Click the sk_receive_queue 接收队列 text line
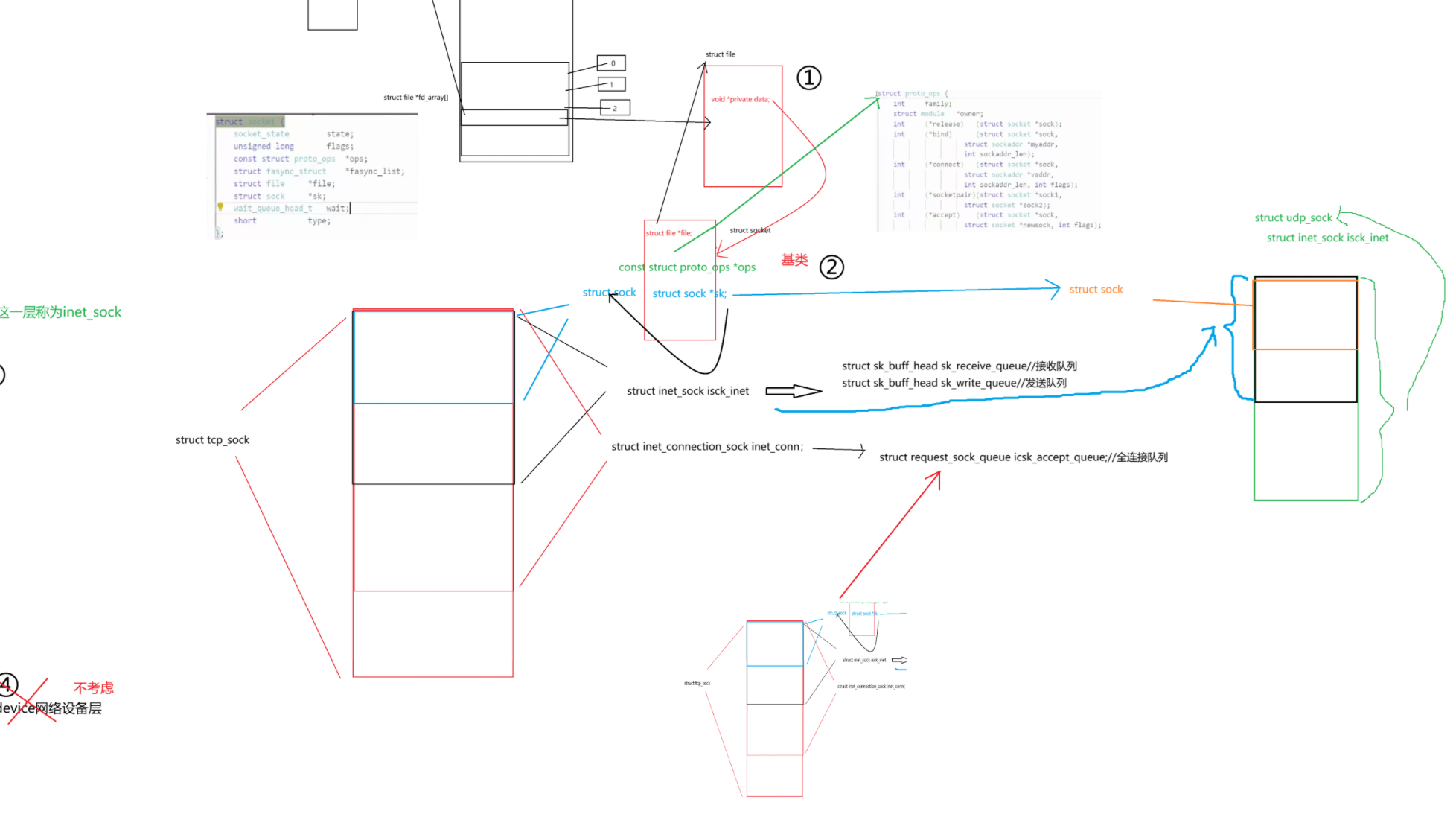 (959, 366)
